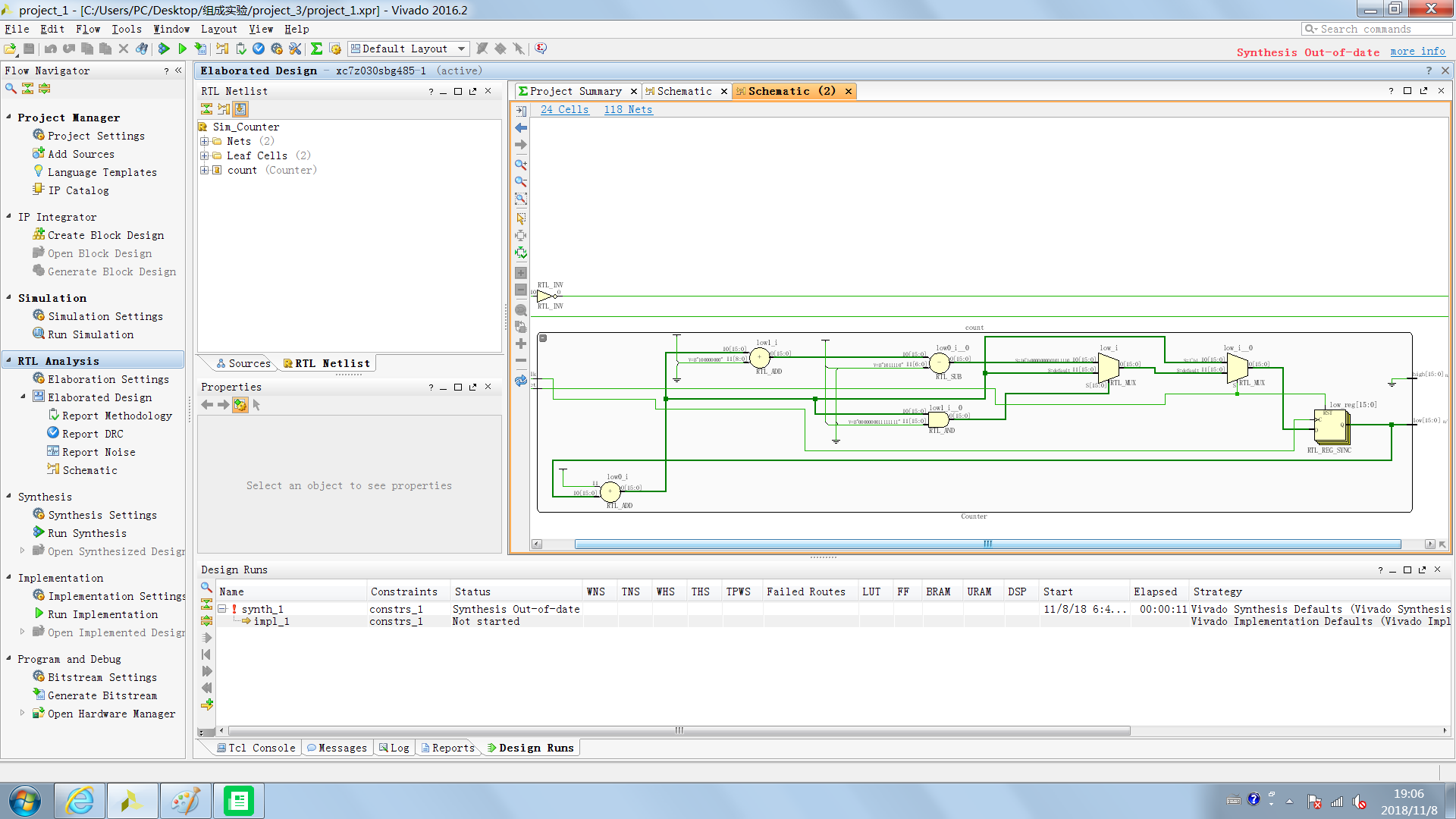The height and width of the screenshot is (819, 1456).
Task: Click the regenerate schematic refresh icon
Action: click(x=521, y=381)
